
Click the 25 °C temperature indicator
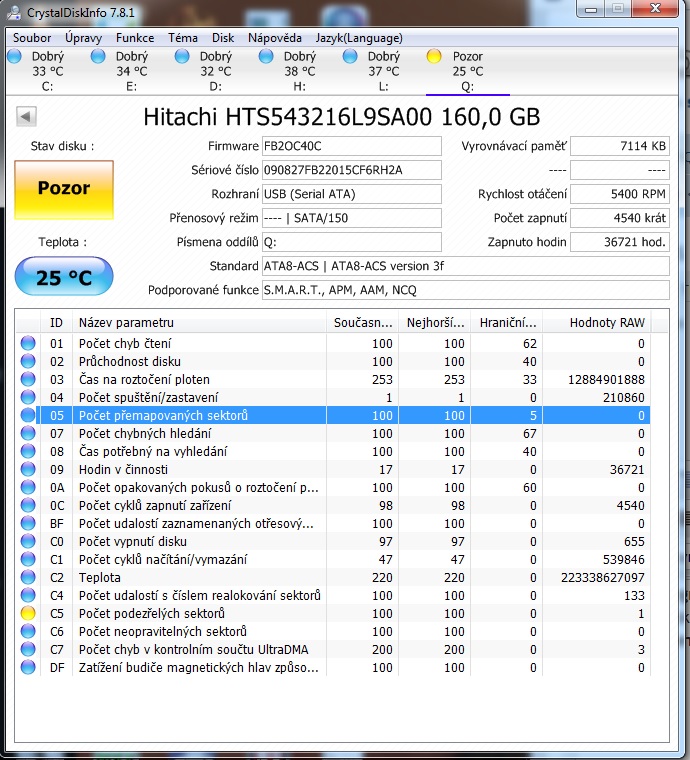(64, 277)
